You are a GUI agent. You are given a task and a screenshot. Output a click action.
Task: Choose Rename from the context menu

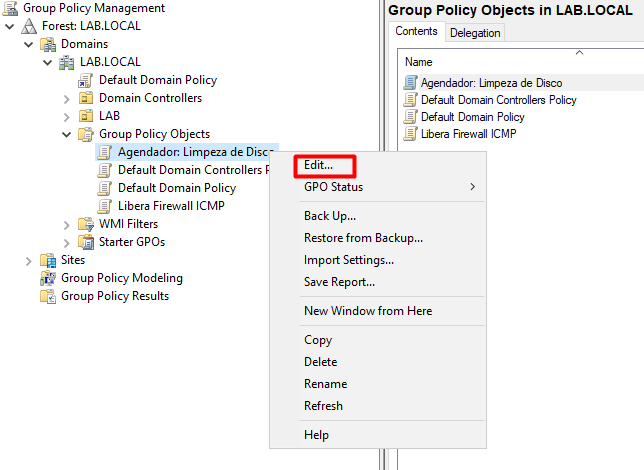tap(325, 384)
